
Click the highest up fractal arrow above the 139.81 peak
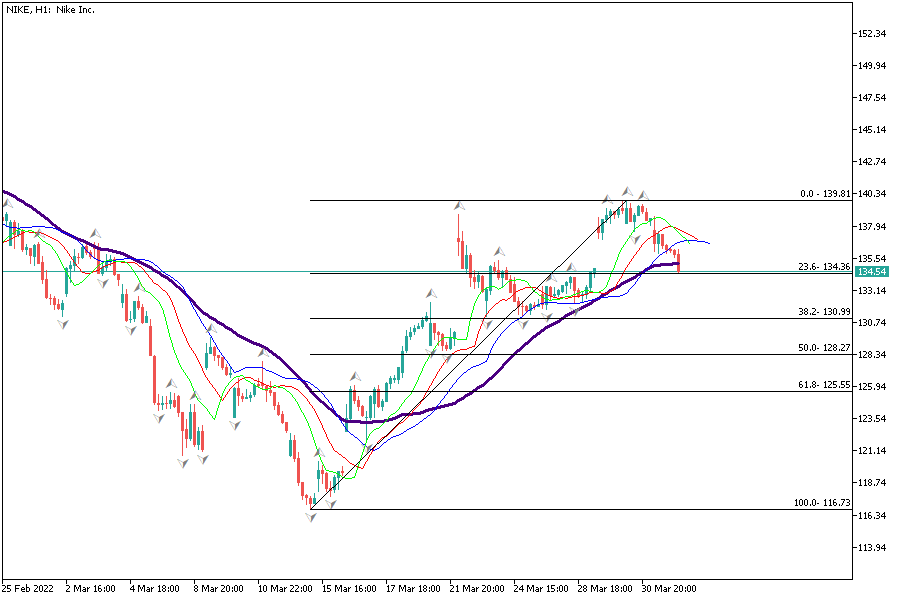pyautogui.click(x=627, y=190)
